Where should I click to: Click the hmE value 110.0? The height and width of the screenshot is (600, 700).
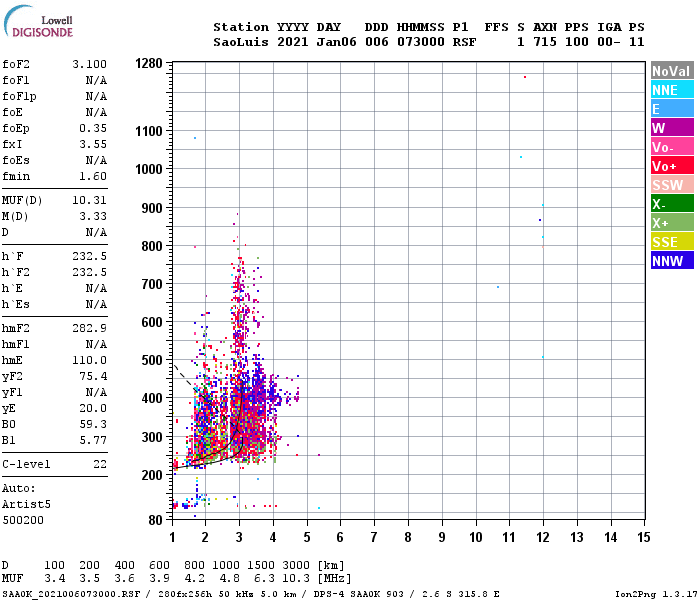tap(89, 360)
